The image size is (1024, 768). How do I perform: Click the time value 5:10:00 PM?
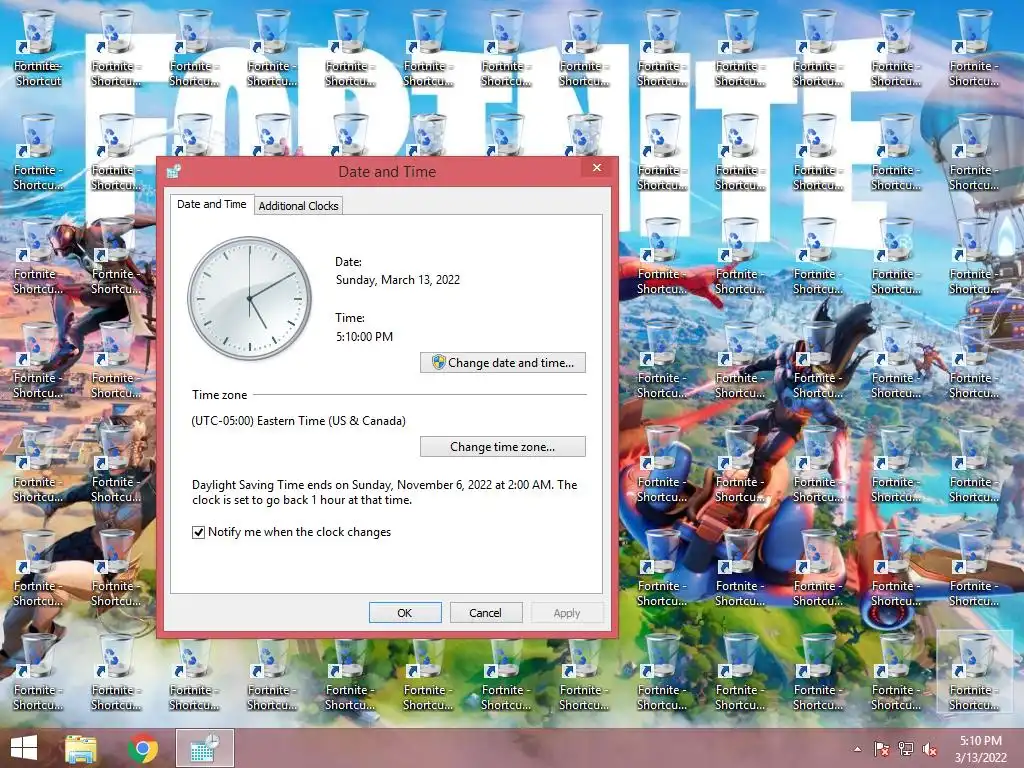(364, 337)
